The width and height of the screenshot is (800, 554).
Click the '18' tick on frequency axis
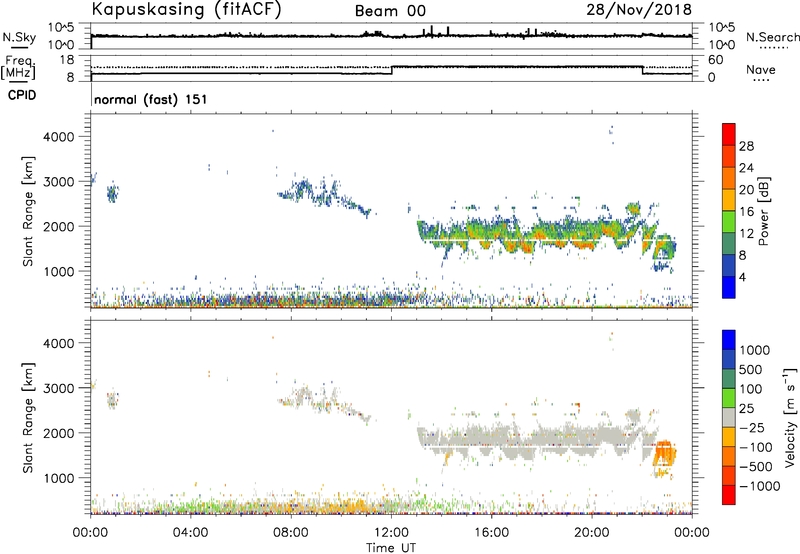66,60
